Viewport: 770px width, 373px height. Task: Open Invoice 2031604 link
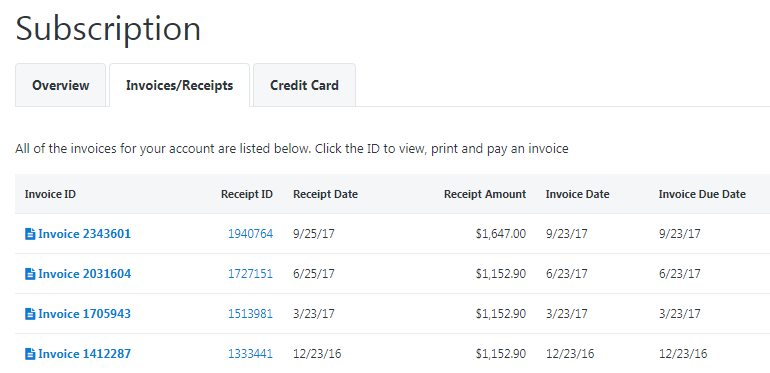pyautogui.click(x=84, y=273)
